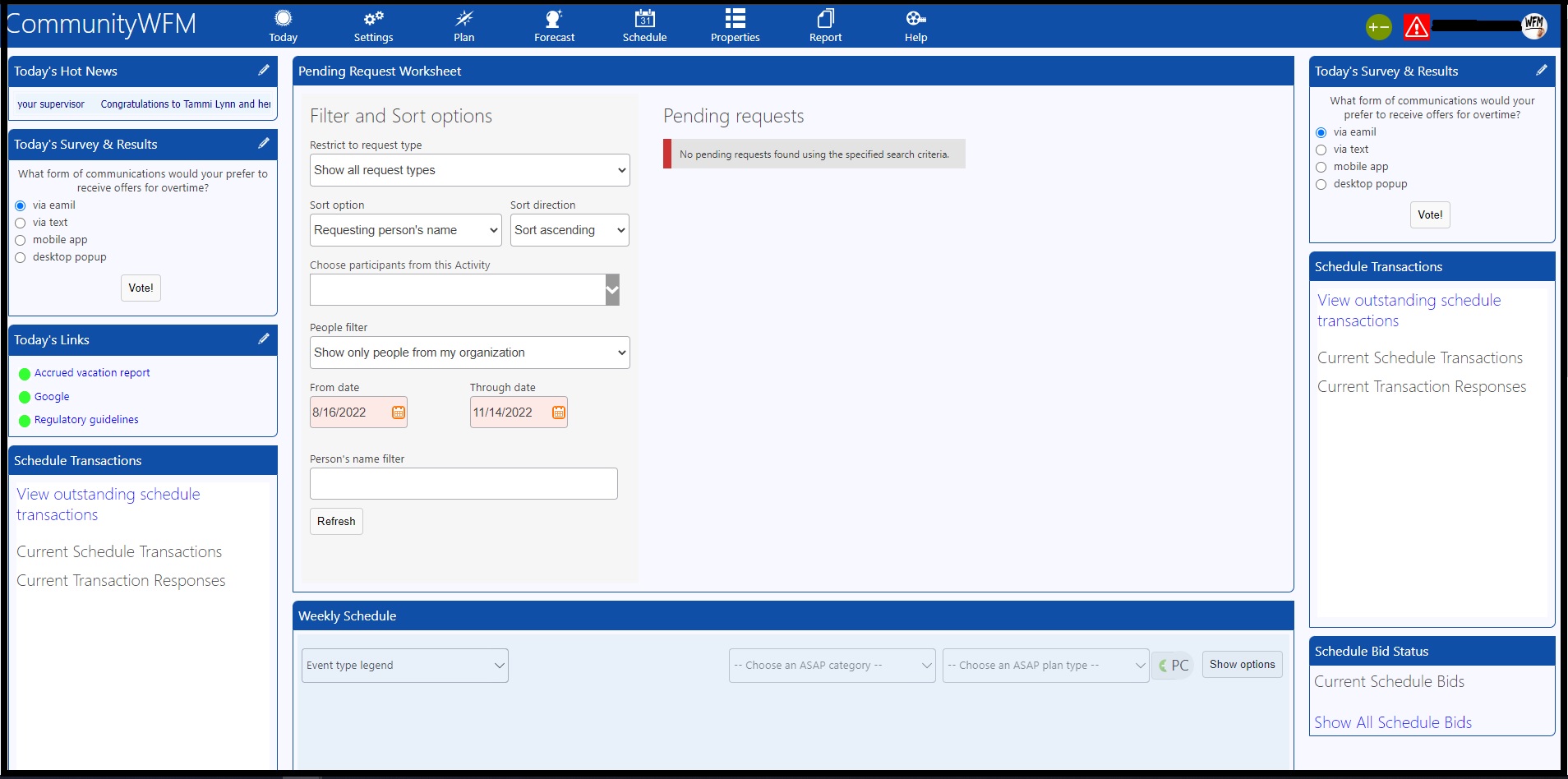
Task: Open left View outstanding schedule transactions link
Action: [108, 505]
